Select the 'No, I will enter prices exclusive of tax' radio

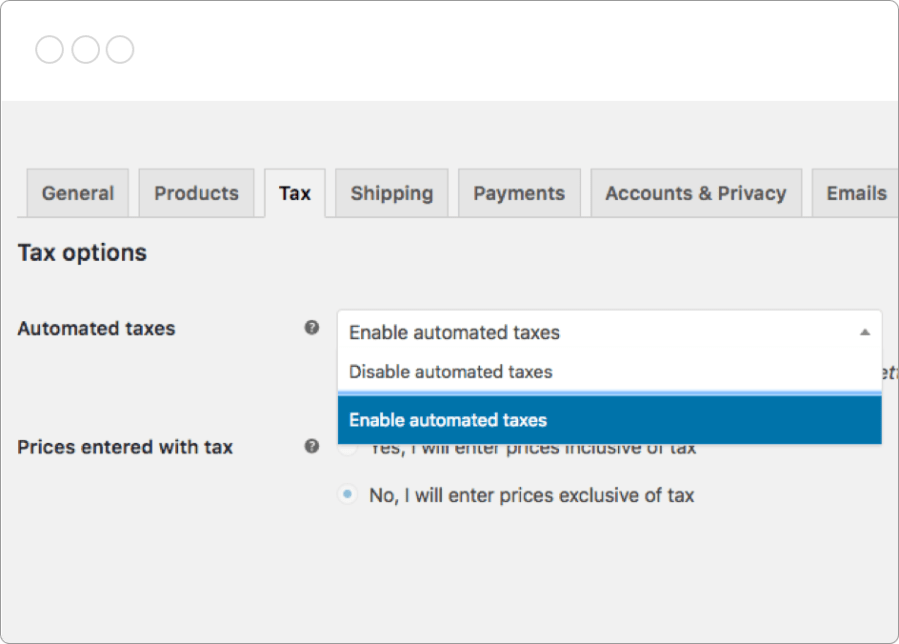(347, 495)
